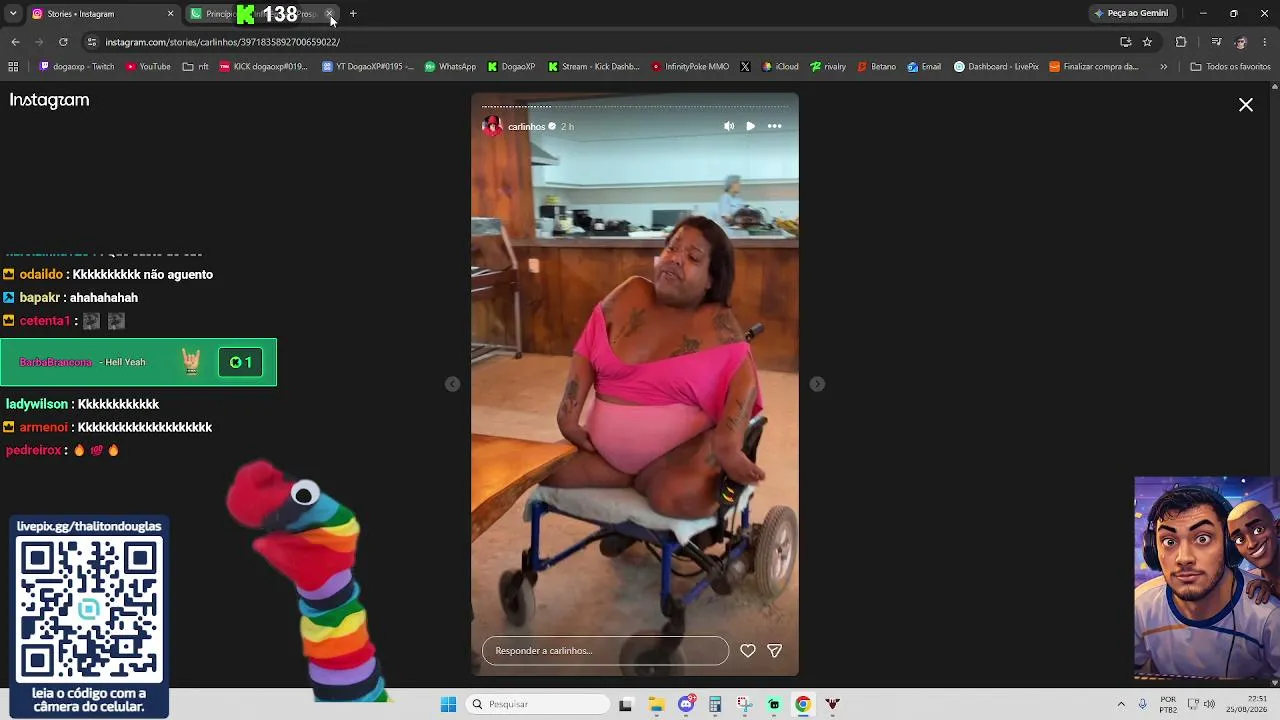Open the Apps grid in bookmarks bar

pyautogui.click(x=13, y=67)
